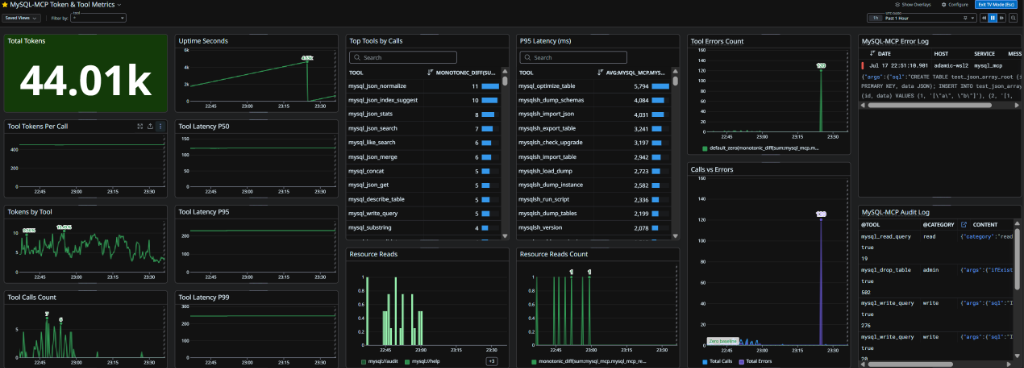
Task: Click the favorite star next to dashboard title
Action: tap(5, 4)
